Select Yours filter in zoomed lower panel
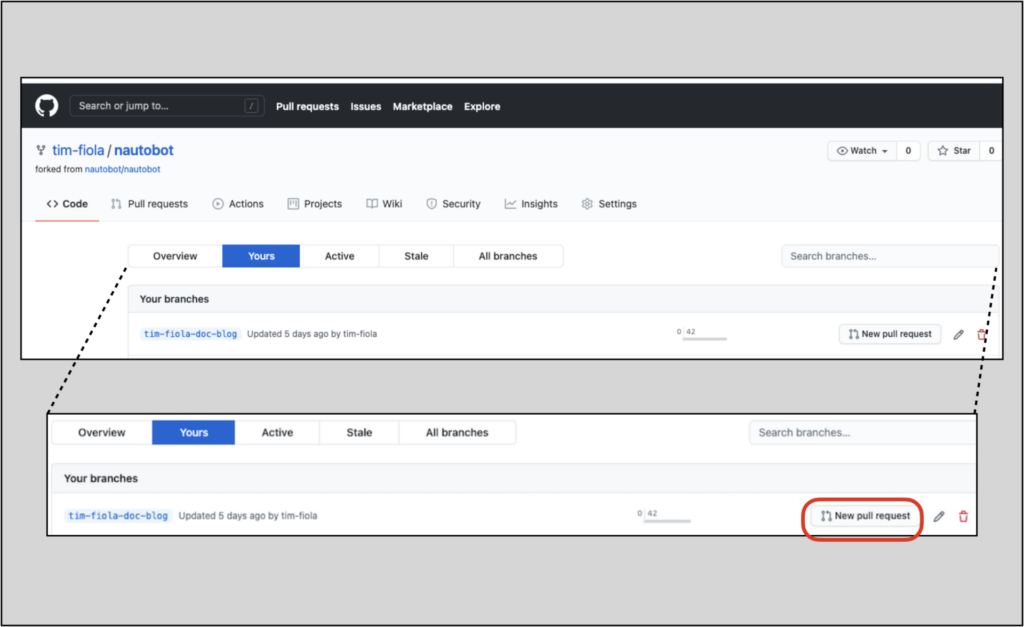Screen dimensions: 1024x627 pyautogui.click(x=193, y=432)
